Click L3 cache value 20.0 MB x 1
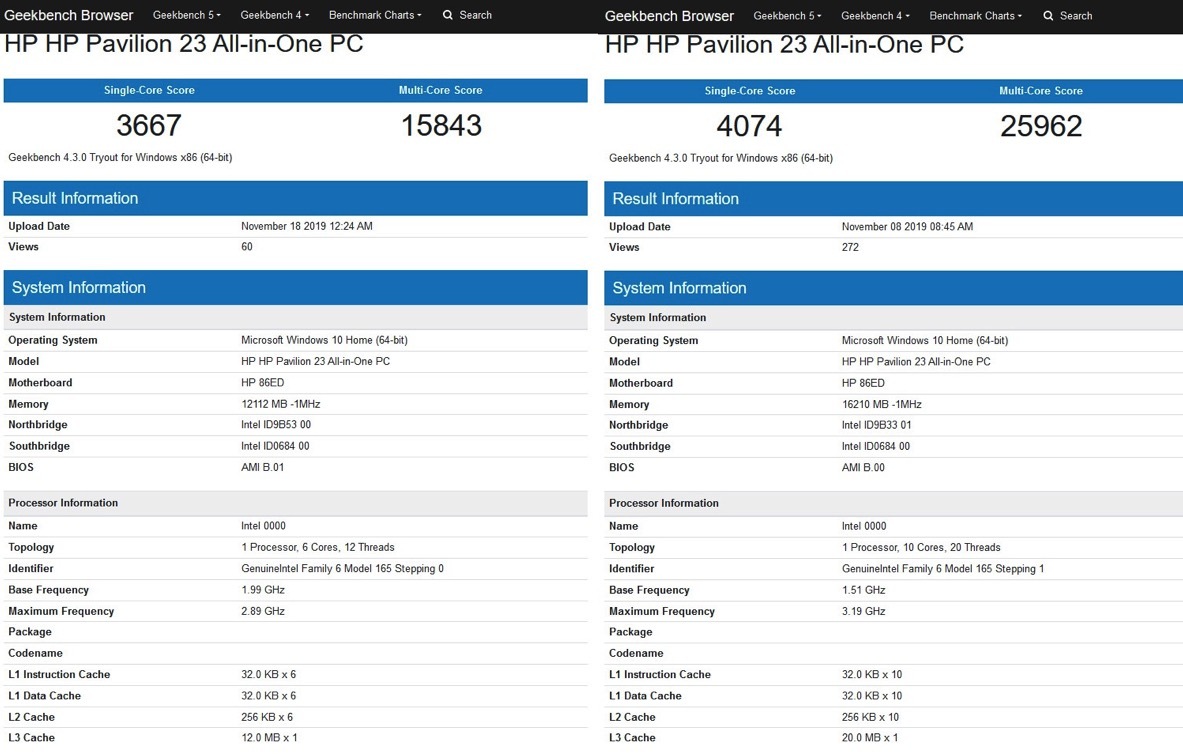Image resolution: width=1183 pixels, height=754 pixels. (x=870, y=737)
